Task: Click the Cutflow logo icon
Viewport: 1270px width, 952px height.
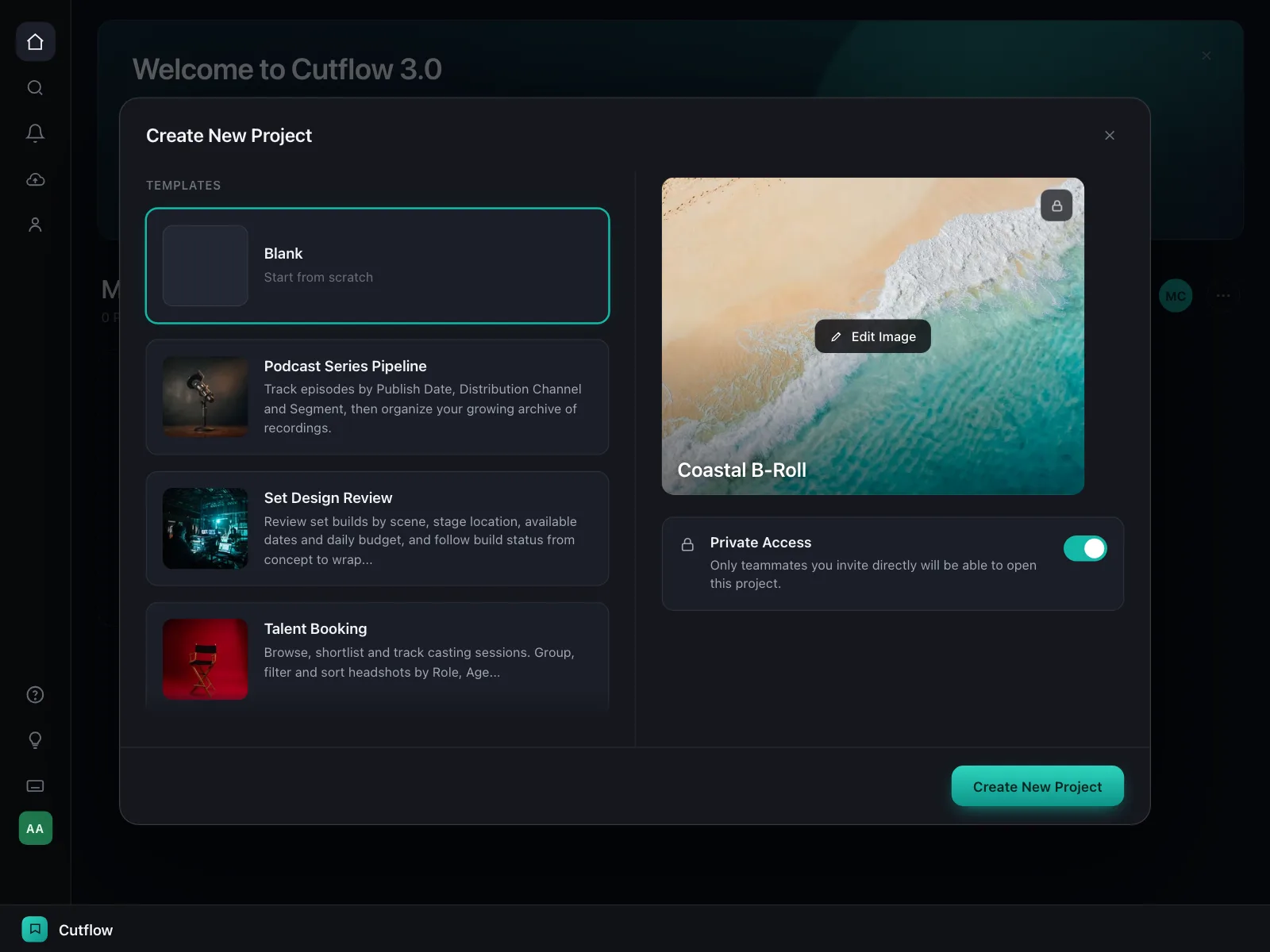Action: [x=35, y=929]
